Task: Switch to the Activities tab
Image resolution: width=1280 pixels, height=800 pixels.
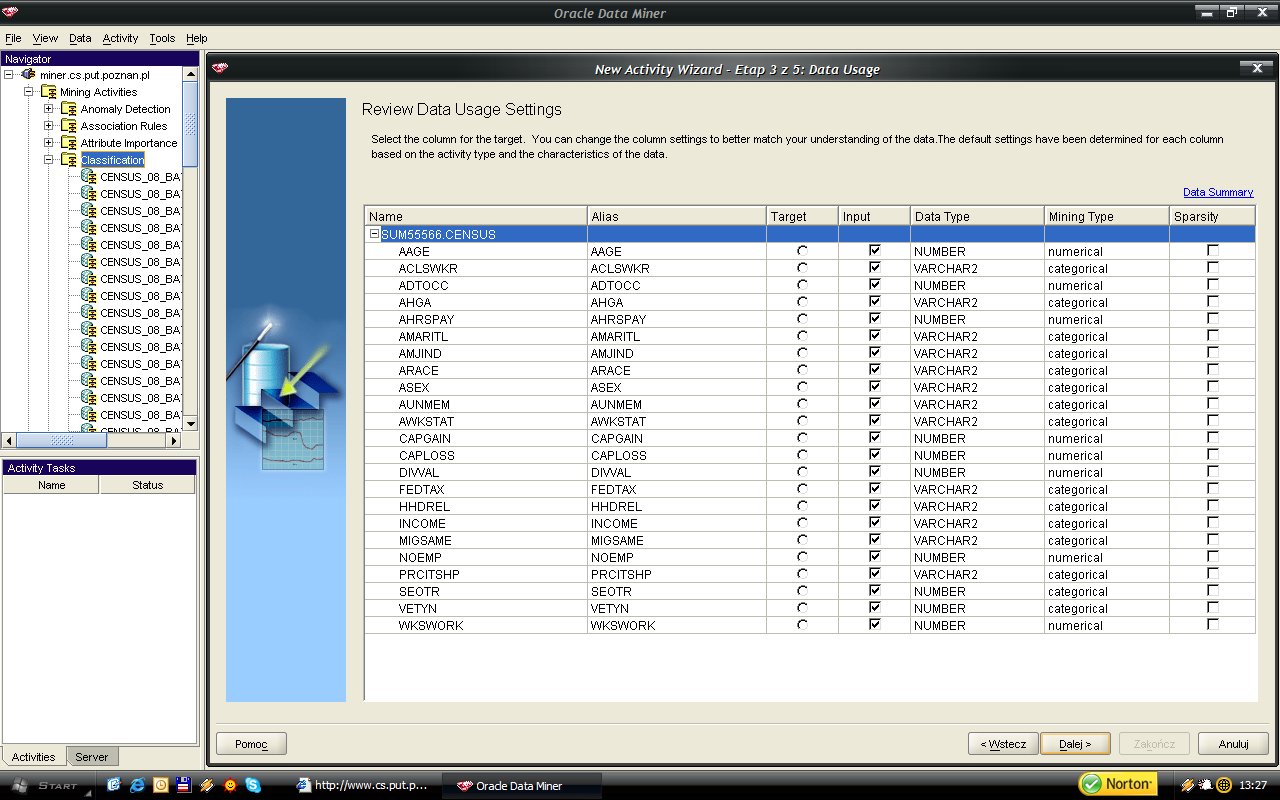Action: [x=34, y=757]
